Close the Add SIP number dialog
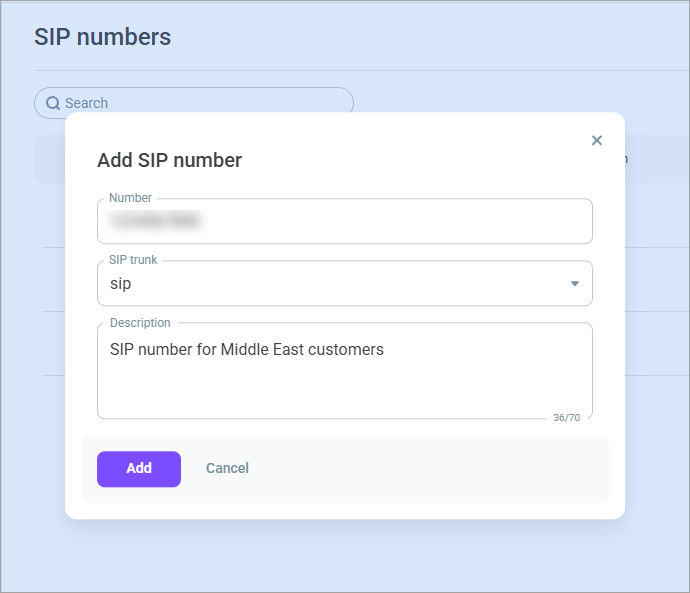Image resolution: width=690 pixels, height=593 pixels. coord(597,140)
